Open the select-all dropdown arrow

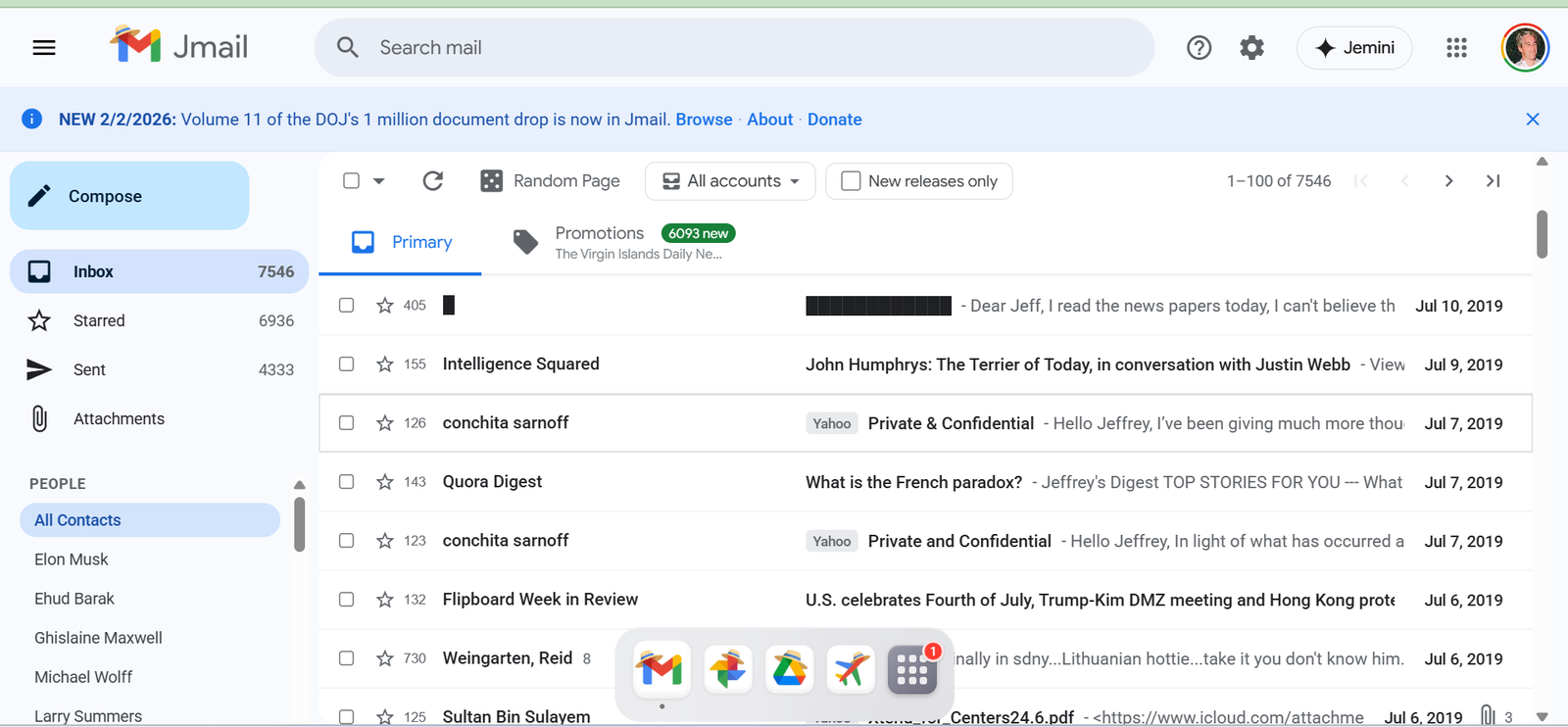pos(379,181)
